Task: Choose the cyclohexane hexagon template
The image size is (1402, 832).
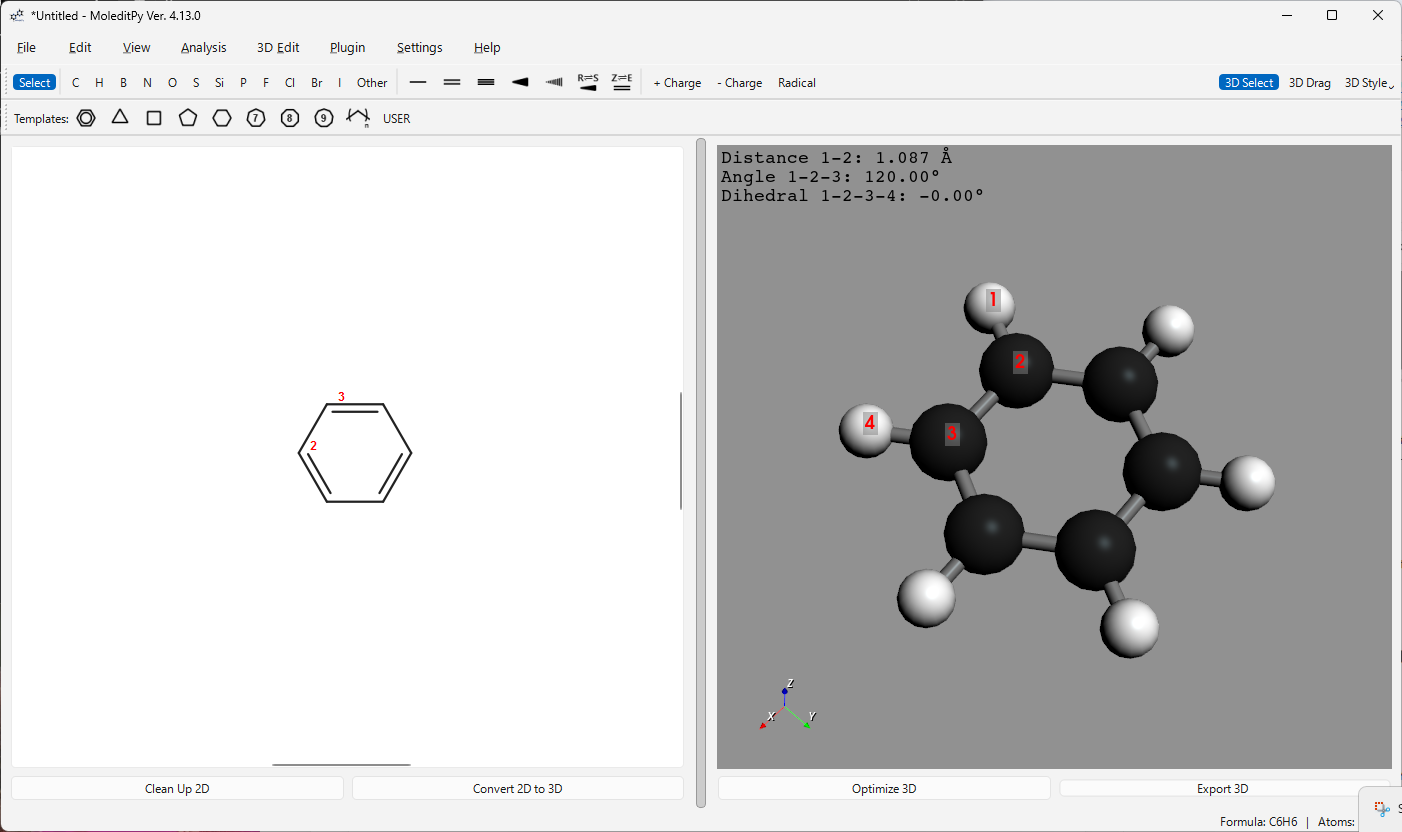Action: (222, 118)
